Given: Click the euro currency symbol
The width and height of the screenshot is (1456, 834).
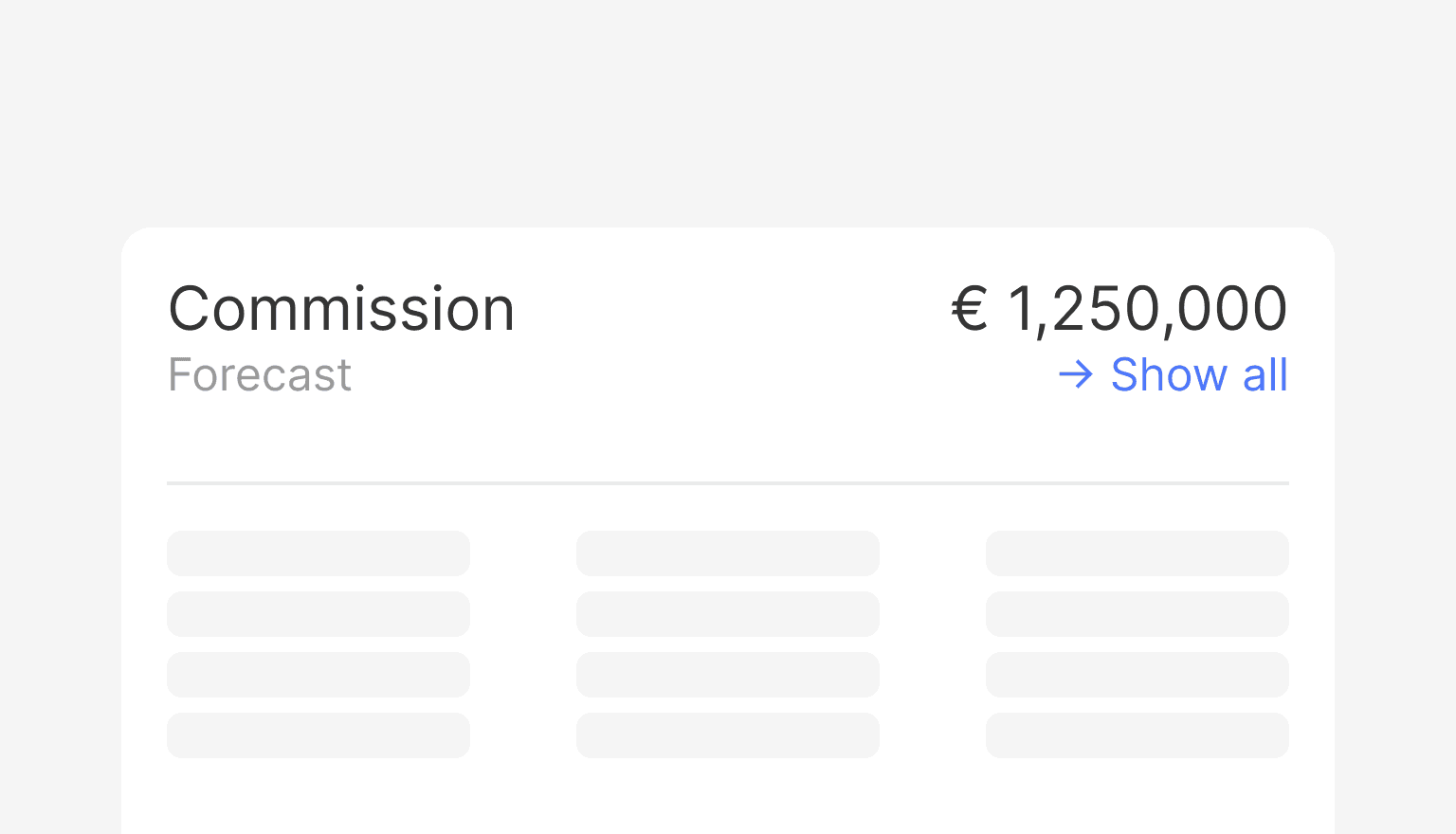Looking at the screenshot, I should 970,309.
